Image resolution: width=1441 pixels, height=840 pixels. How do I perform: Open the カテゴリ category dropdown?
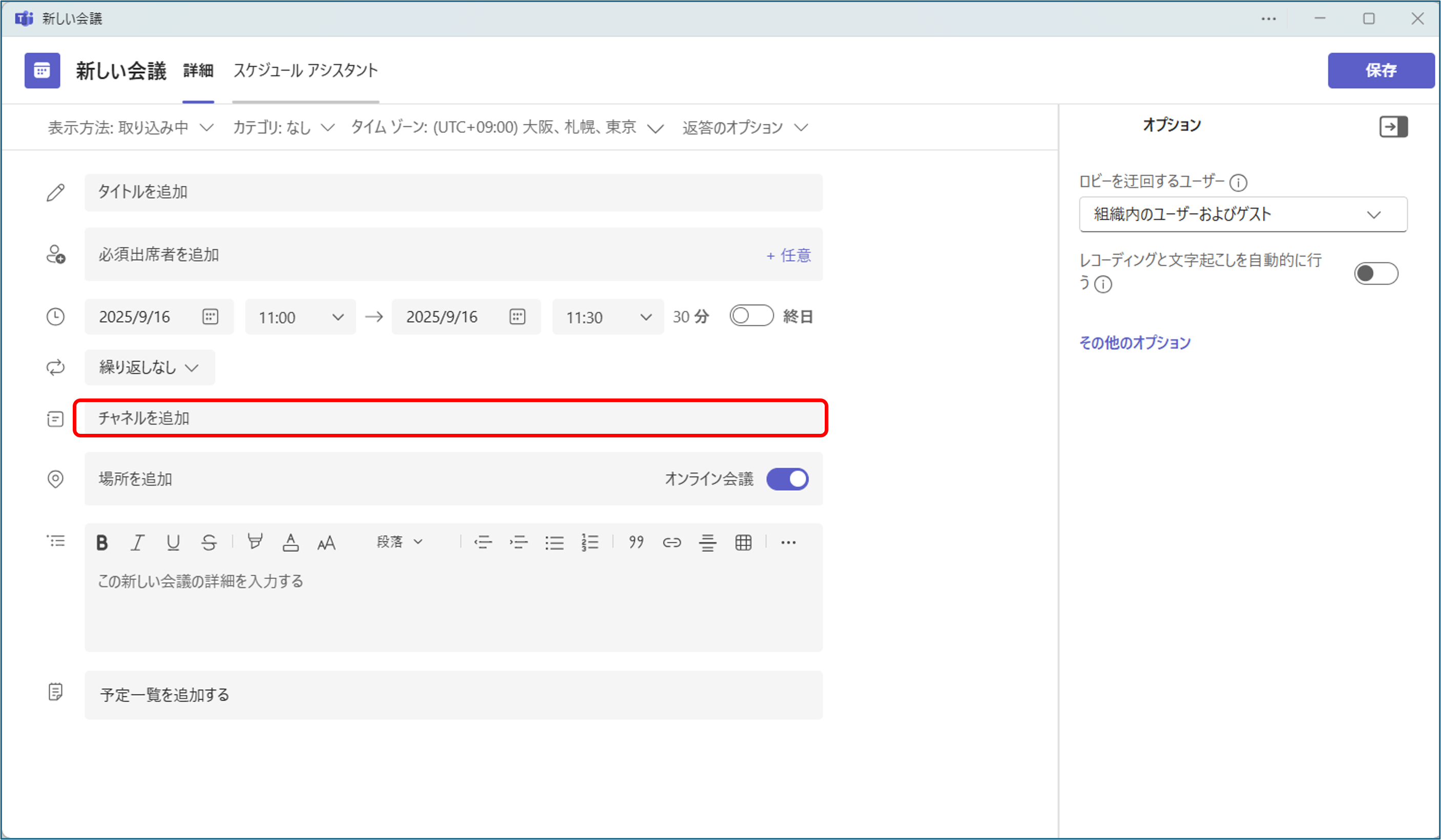[x=283, y=127]
